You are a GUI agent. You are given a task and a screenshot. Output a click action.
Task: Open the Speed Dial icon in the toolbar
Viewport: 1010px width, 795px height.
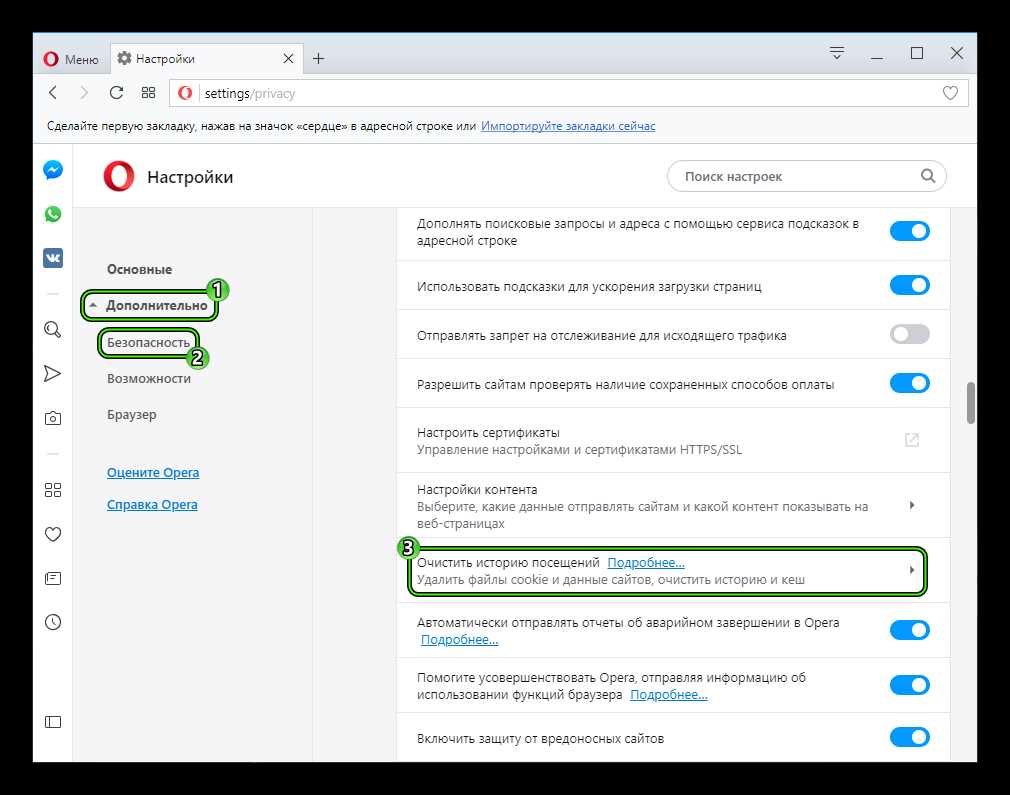pyautogui.click(x=148, y=93)
